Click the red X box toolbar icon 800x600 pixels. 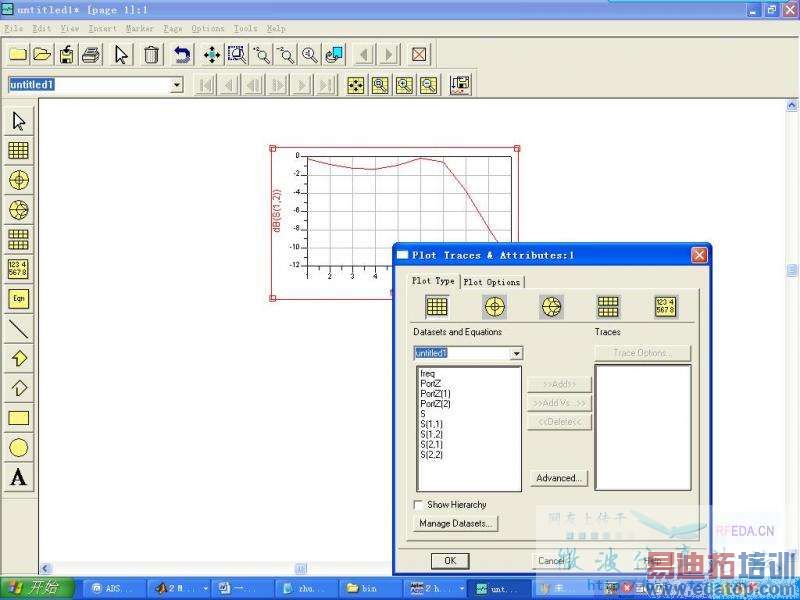click(x=418, y=54)
